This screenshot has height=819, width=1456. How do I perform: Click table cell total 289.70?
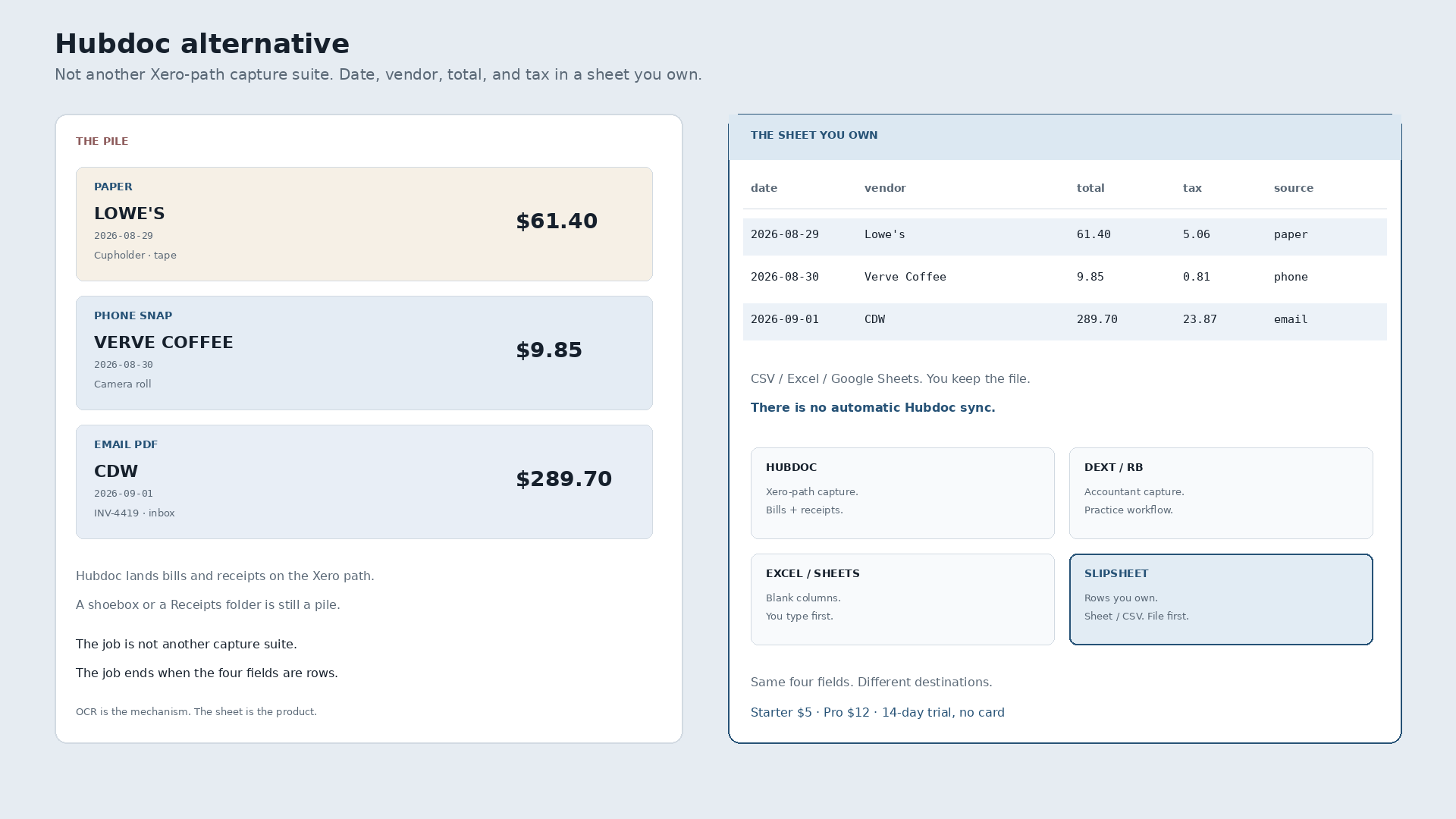click(x=1097, y=319)
